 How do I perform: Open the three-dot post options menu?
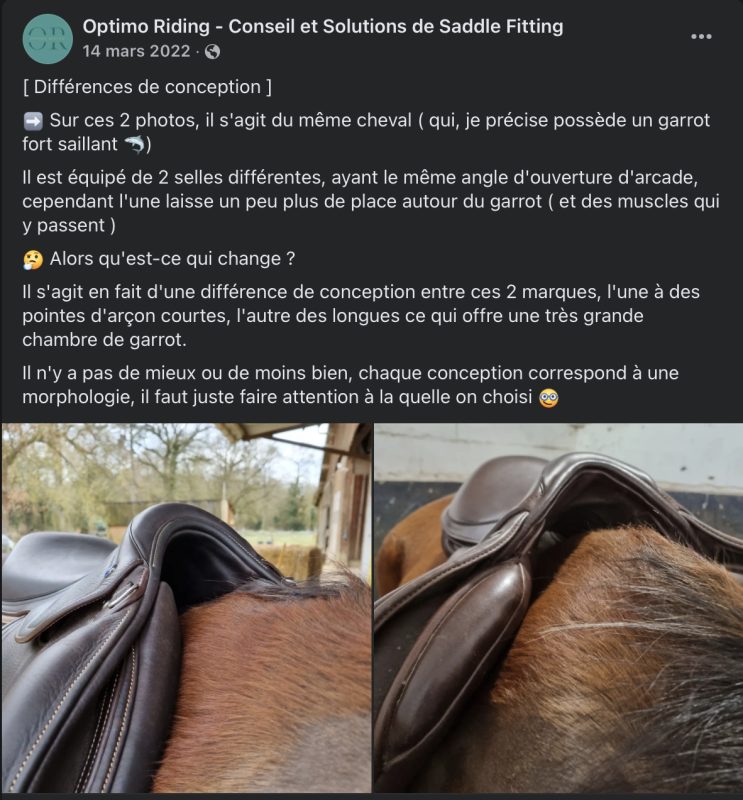pyautogui.click(x=701, y=36)
